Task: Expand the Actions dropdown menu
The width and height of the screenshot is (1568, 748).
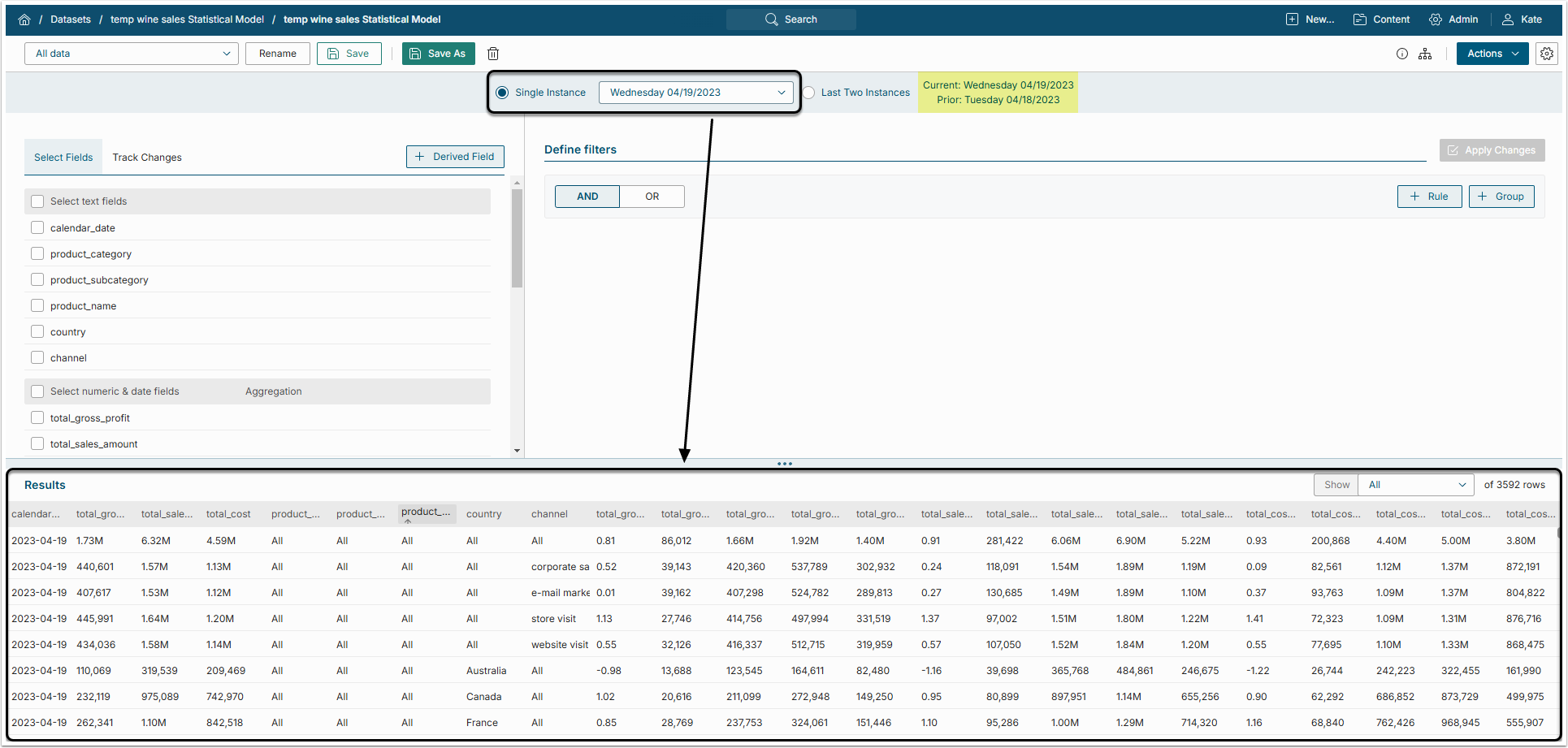Action: click(x=1492, y=54)
